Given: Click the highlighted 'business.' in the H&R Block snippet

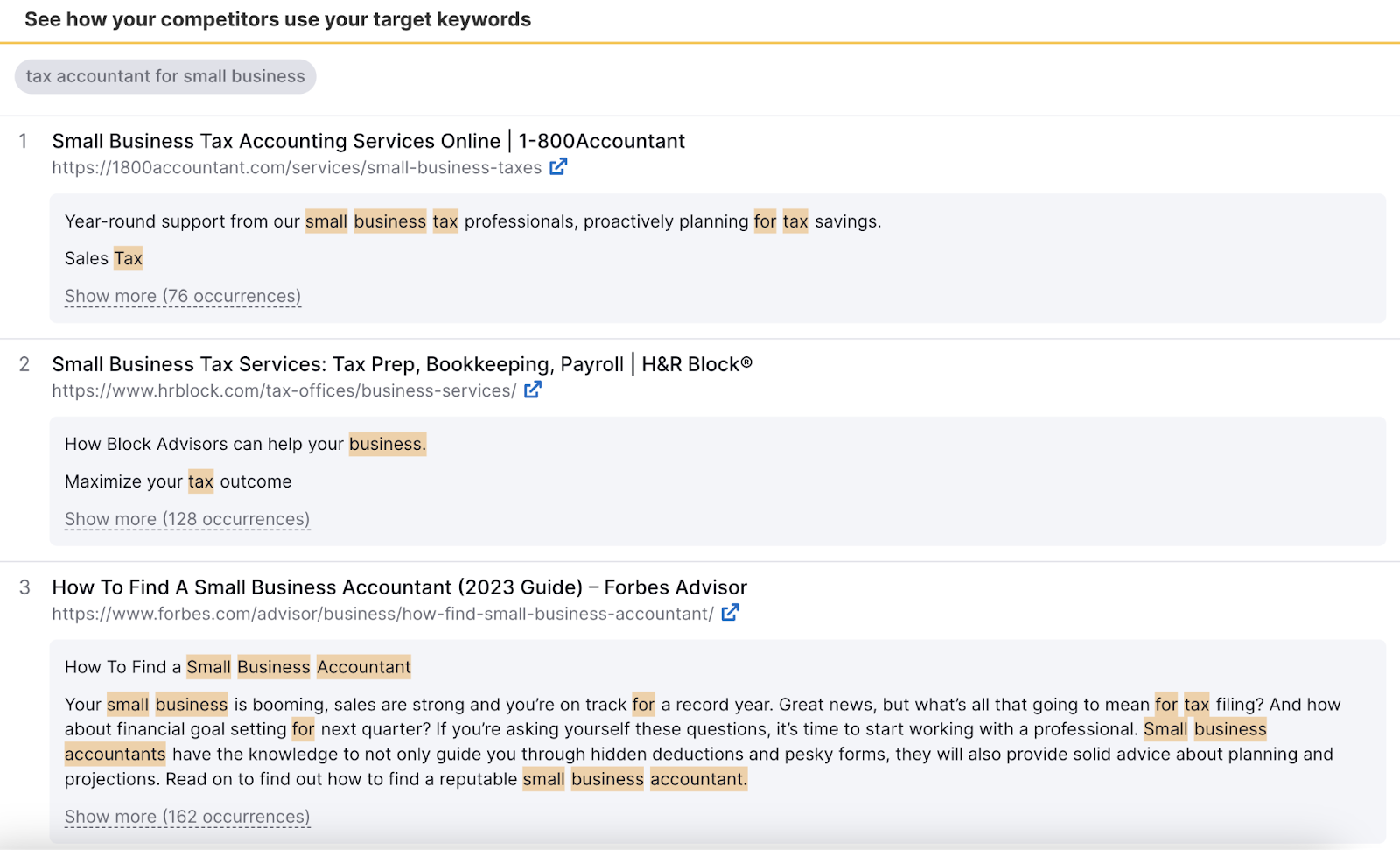Looking at the screenshot, I should 387,444.
